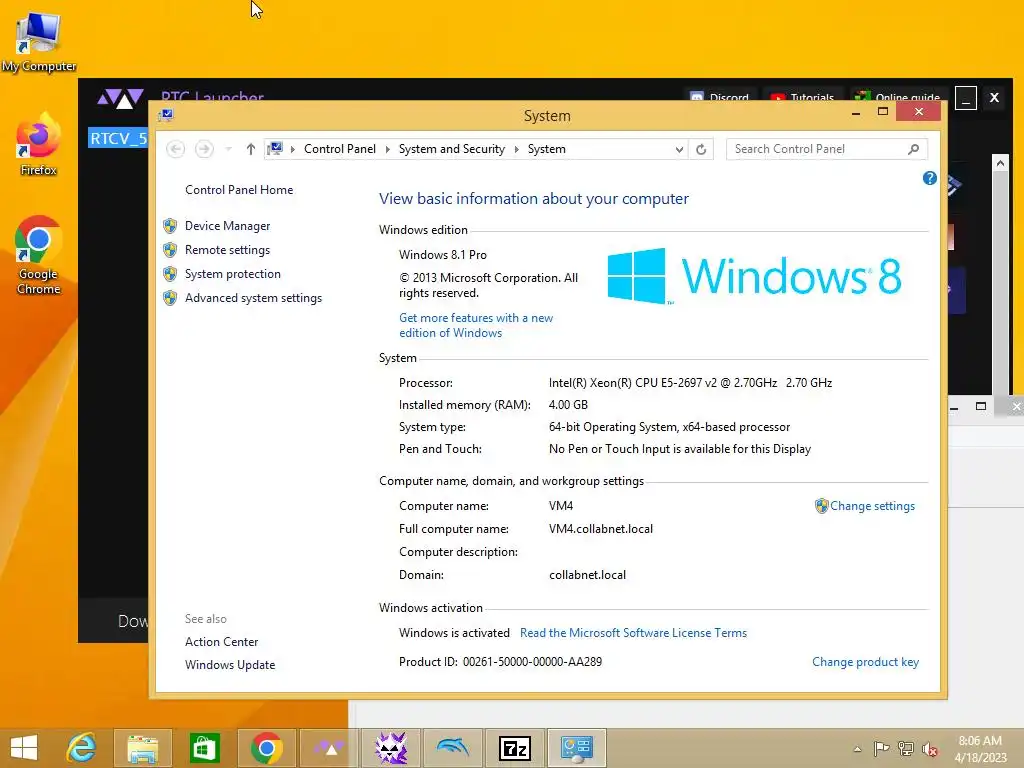The height and width of the screenshot is (768, 1024).
Task: Click the RTC Launcher logo icon
Action: tap(120, 99)
